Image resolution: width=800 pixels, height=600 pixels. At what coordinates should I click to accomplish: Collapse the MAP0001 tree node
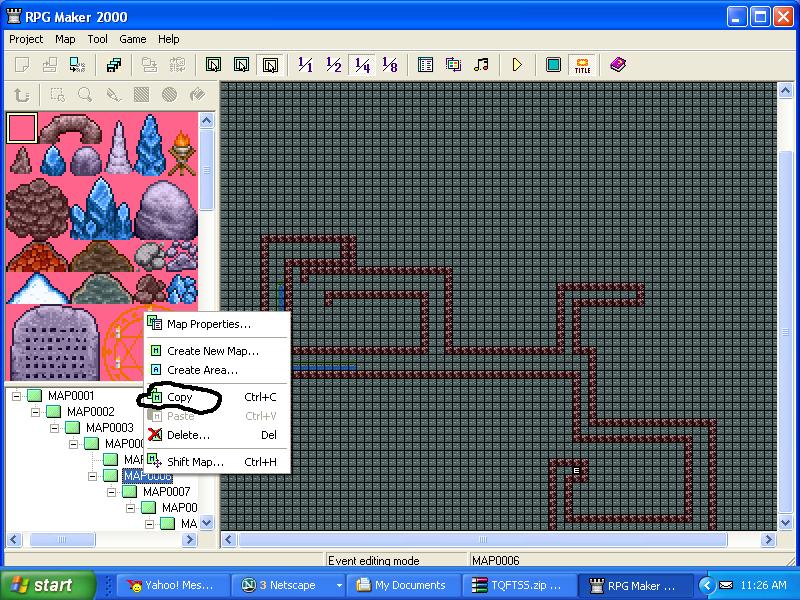(17, 396)
